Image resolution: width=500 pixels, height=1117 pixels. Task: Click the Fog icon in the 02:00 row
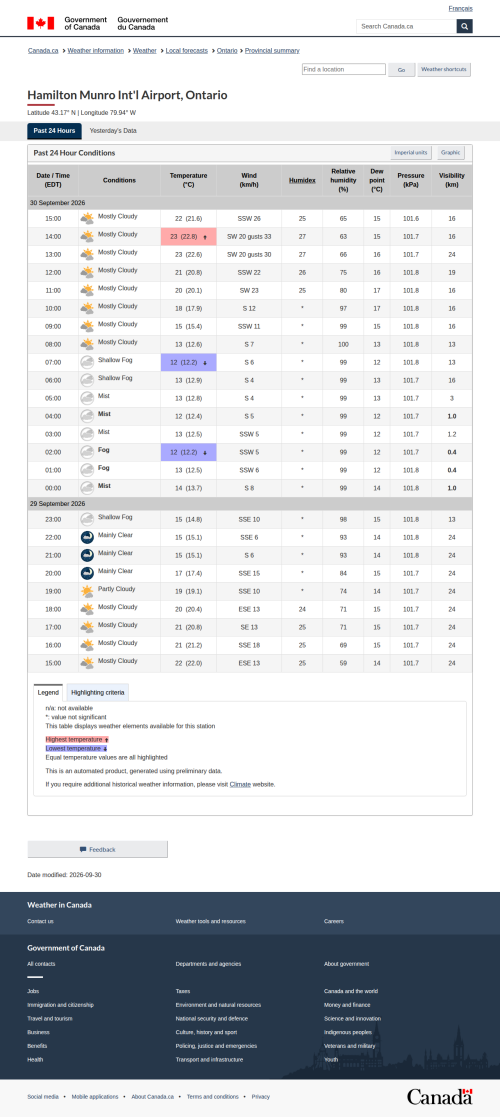pos(87,452)
